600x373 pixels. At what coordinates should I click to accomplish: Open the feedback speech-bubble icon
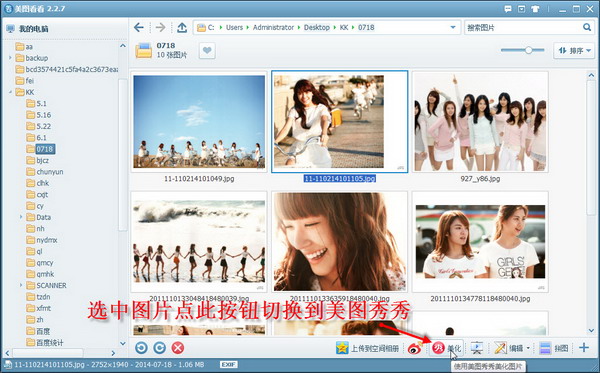click(508, 9)
